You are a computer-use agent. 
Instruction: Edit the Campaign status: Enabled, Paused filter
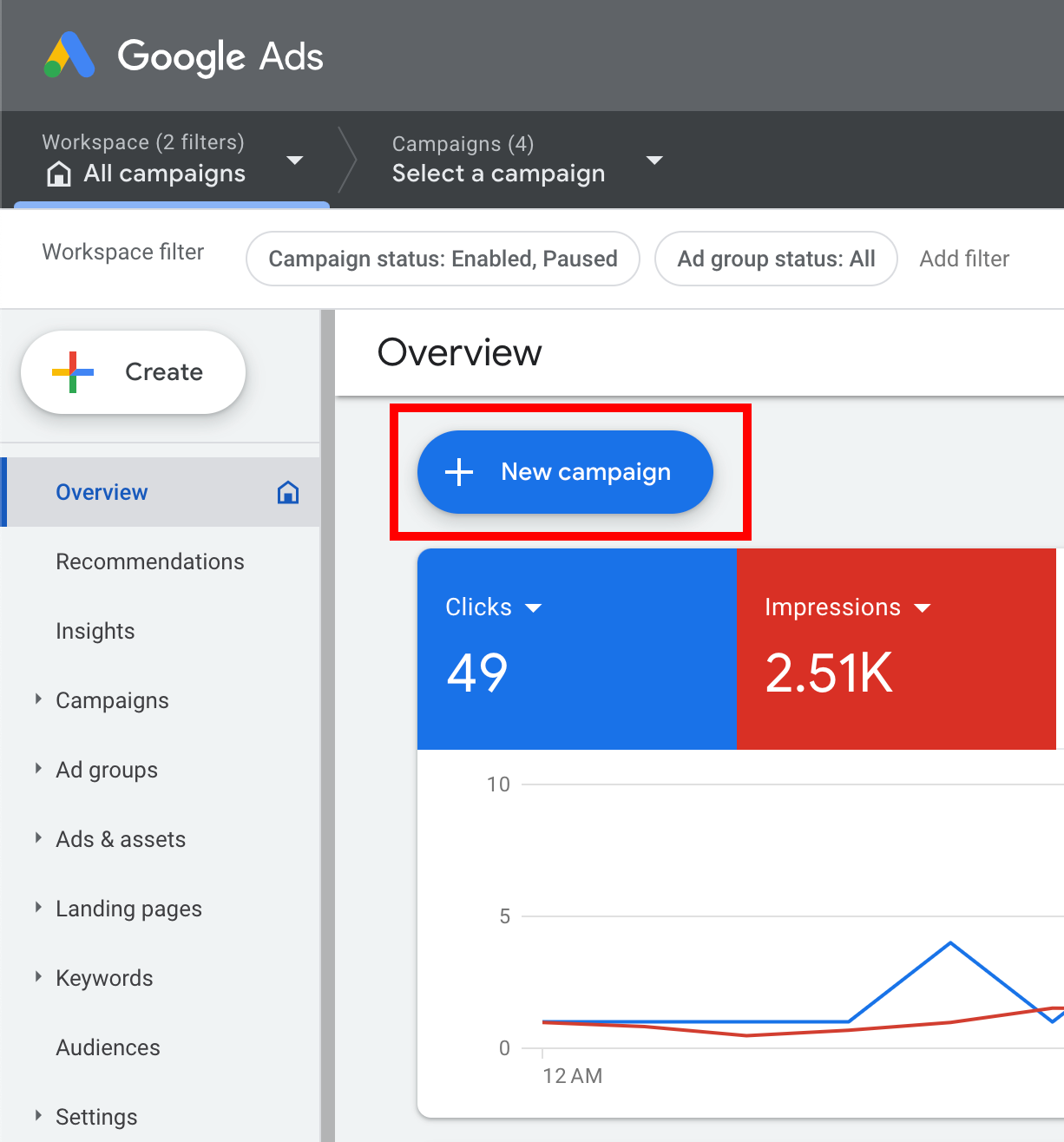[x=443, y=259]
